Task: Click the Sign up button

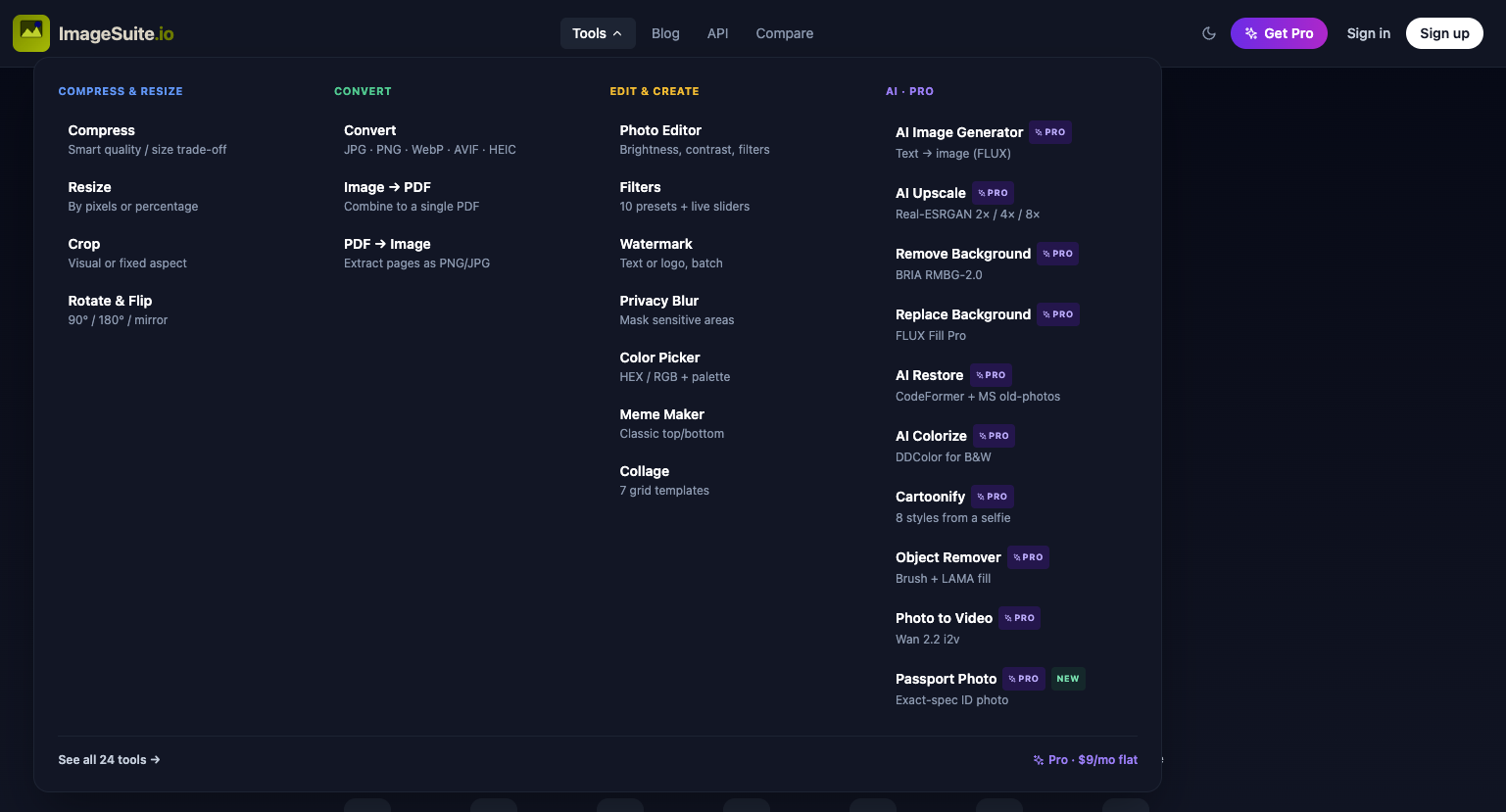Action: coord(1444,33)
